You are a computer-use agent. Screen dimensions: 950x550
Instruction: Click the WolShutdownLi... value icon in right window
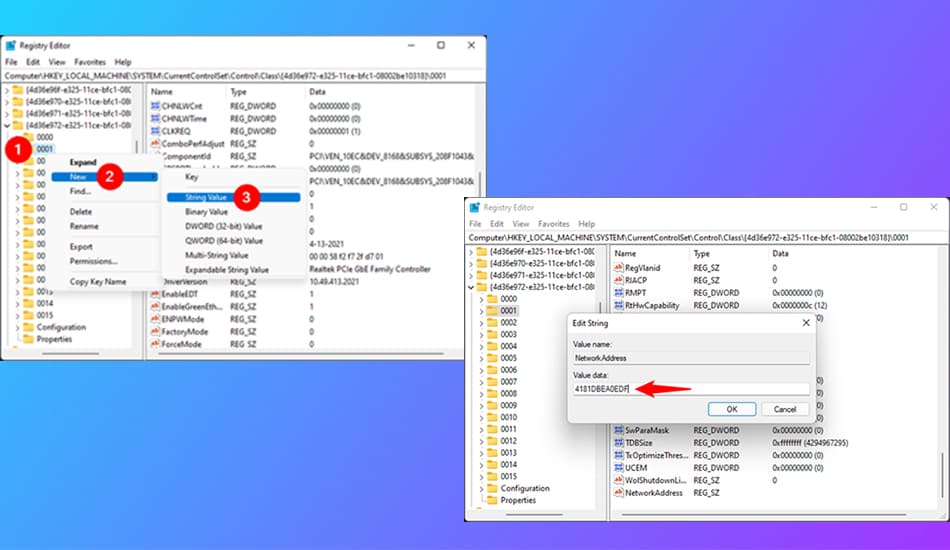pos(619,480)
